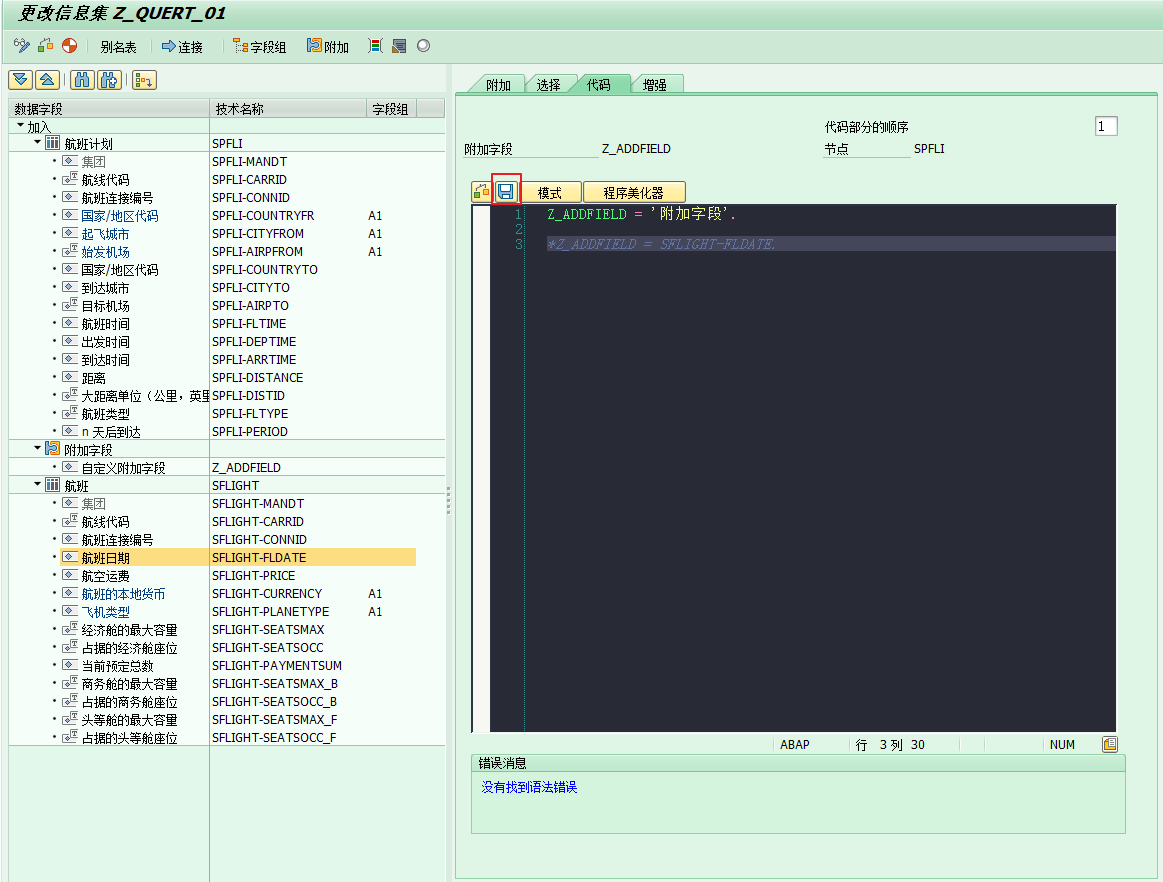
Task: Collapse the 航班计划 SPFLI node
Action: [37, 144]
